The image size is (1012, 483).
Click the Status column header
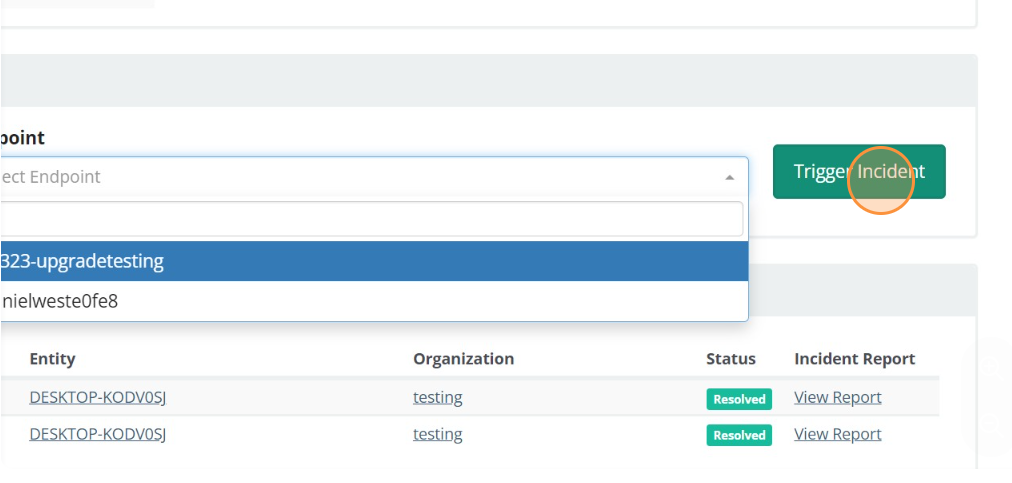(x=730, y=358)
